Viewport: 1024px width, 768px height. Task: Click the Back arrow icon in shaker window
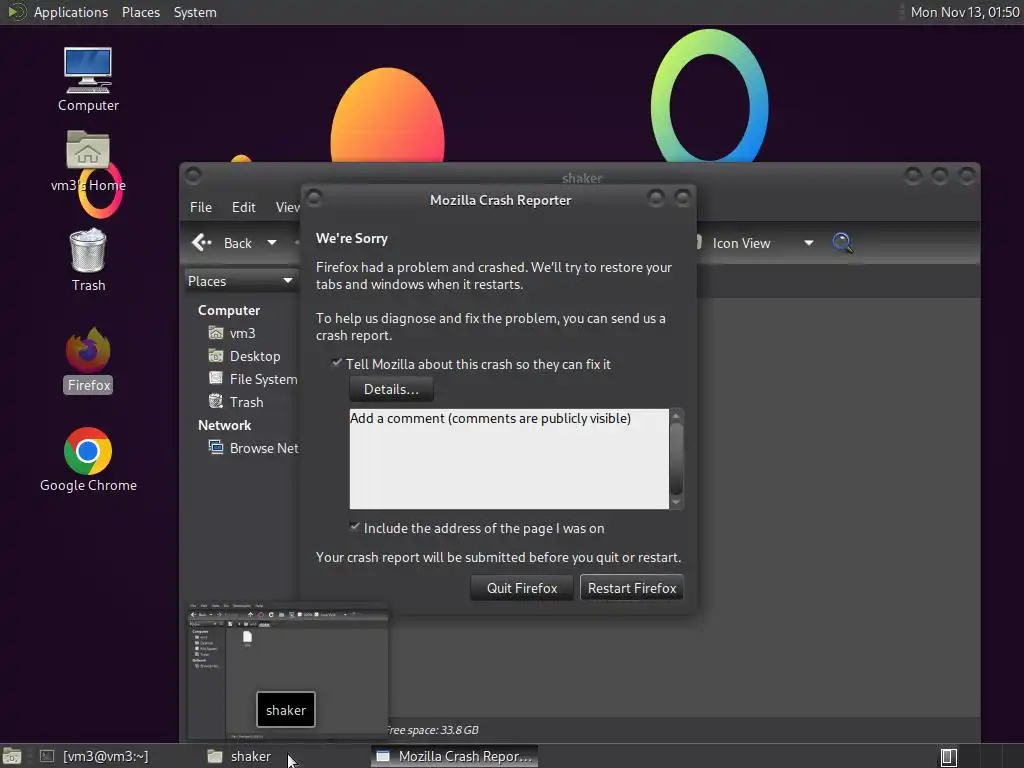coord(201,243)
